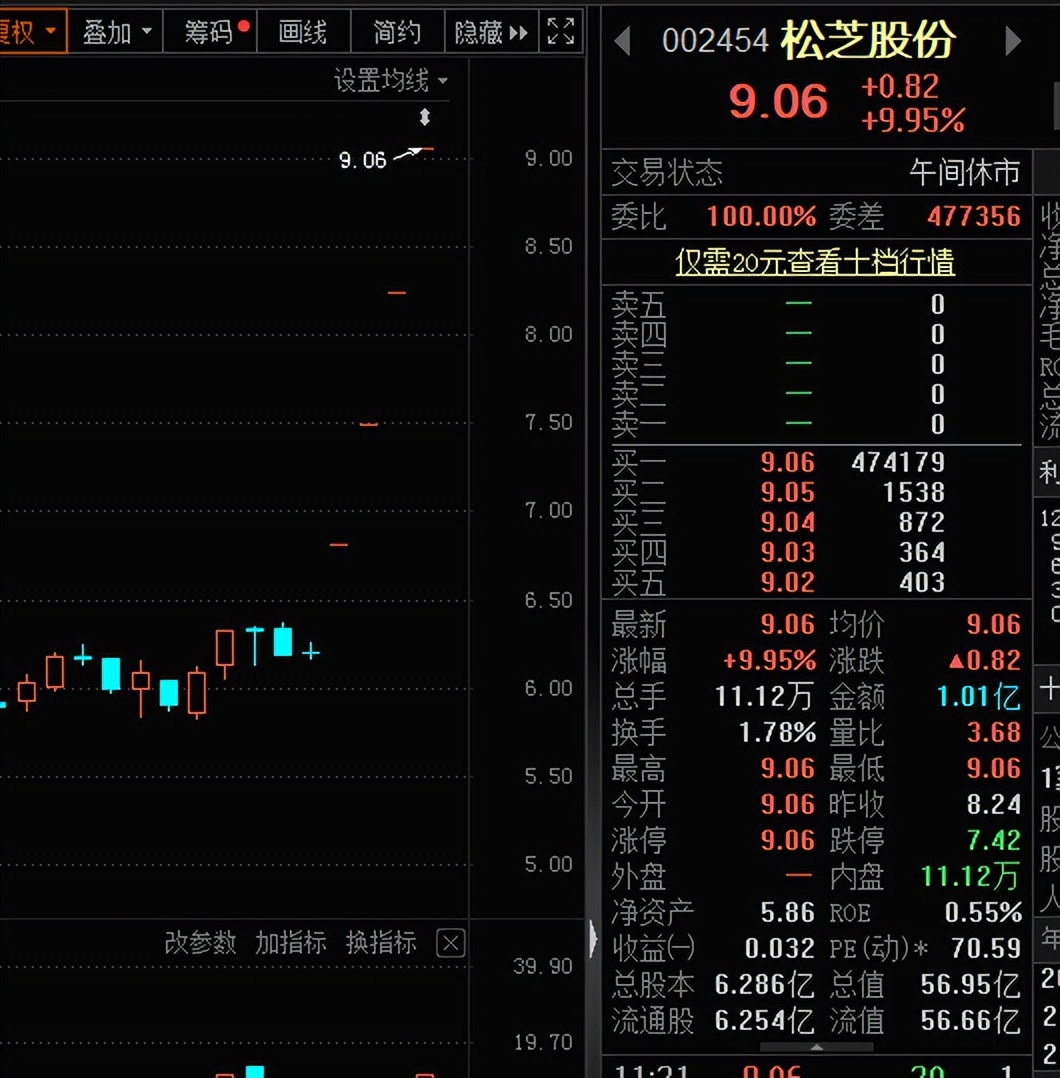
Task: Open the 仅需20元查看十档行情 link
Action: click(x=815, y=262)
